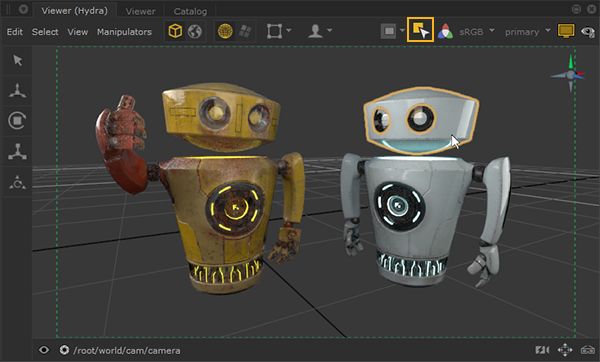The height and width of the screenshot is (362, 600).
Task: Activate the rotate manipulator tool
Action: tap(17, 121)
